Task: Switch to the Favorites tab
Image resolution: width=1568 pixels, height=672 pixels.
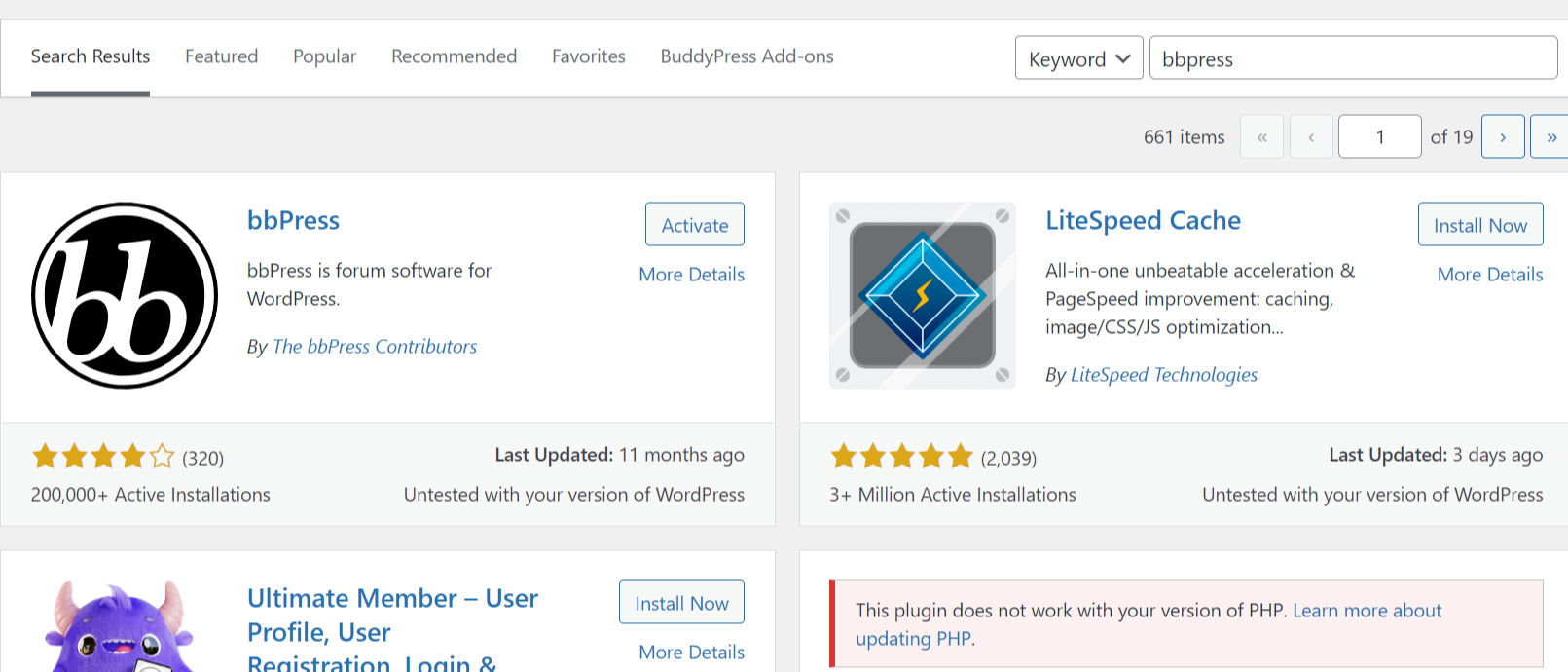Action: [x=589, y=56]
